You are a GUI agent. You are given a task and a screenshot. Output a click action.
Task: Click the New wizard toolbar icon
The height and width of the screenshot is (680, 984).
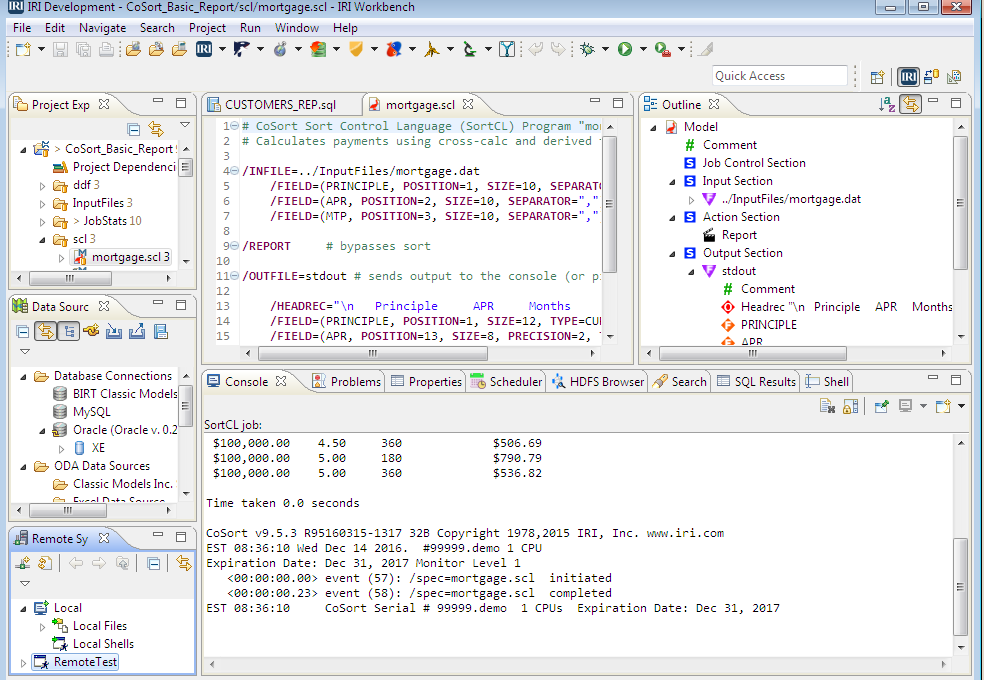pos(23,49)
